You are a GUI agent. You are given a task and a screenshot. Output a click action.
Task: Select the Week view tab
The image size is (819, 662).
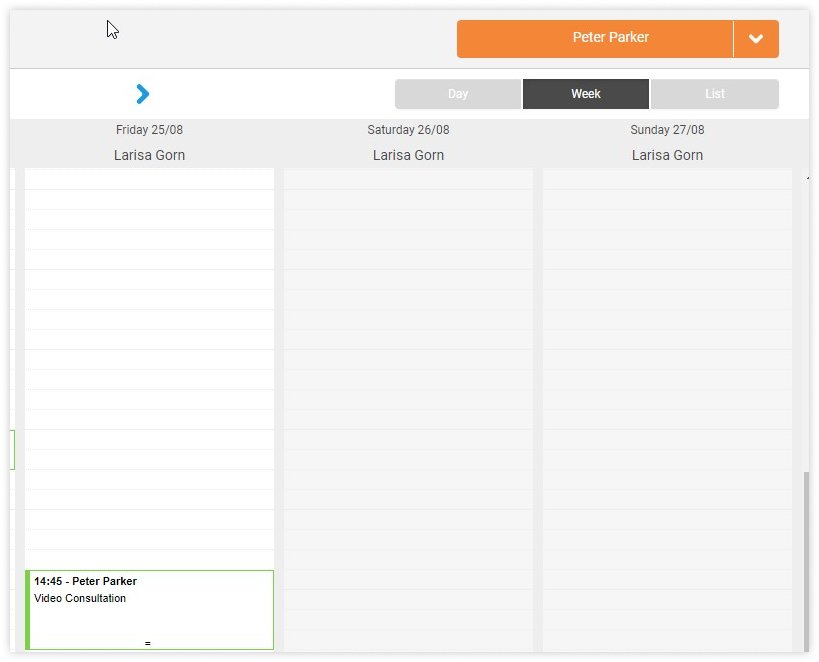tap(586, 94)
